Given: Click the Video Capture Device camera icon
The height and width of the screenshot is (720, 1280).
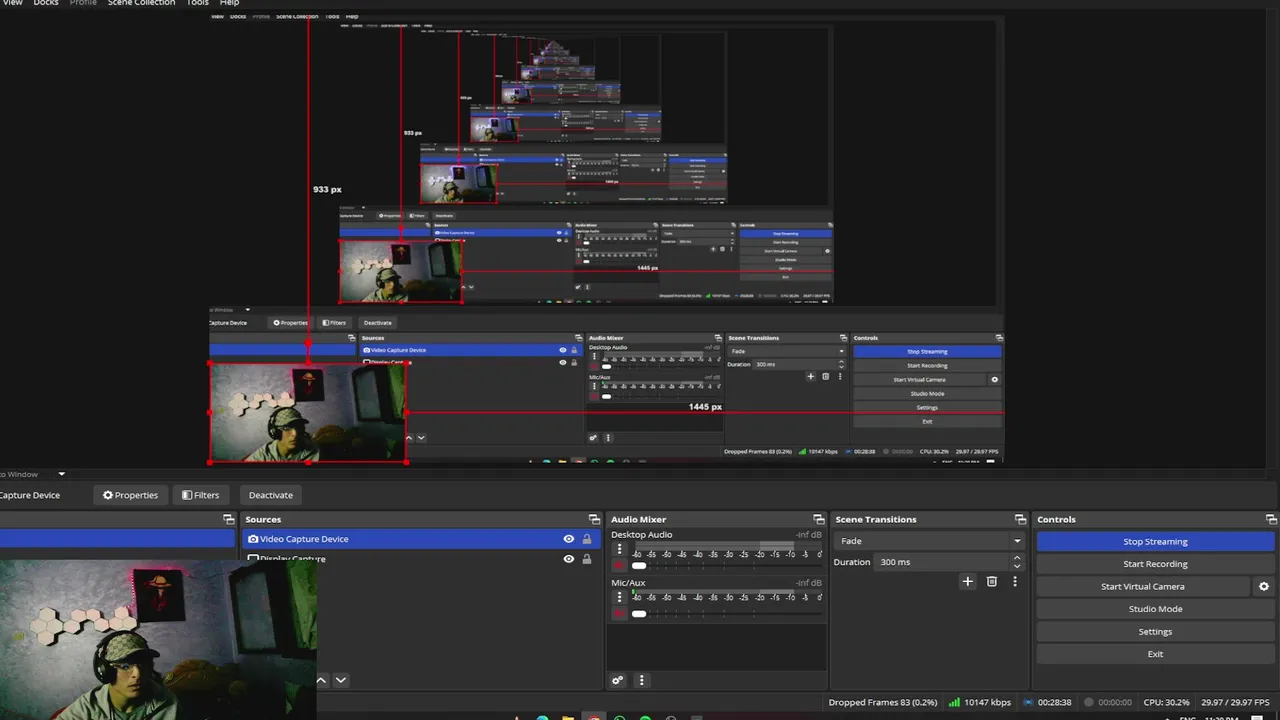Looking at the screenshot, I should (x=253, y=539).
